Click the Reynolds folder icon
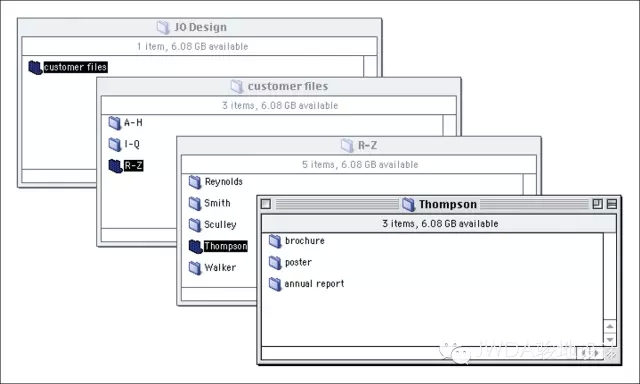This screenshot has height=384, width=640. pyautogui.click(x=195, y=182)
